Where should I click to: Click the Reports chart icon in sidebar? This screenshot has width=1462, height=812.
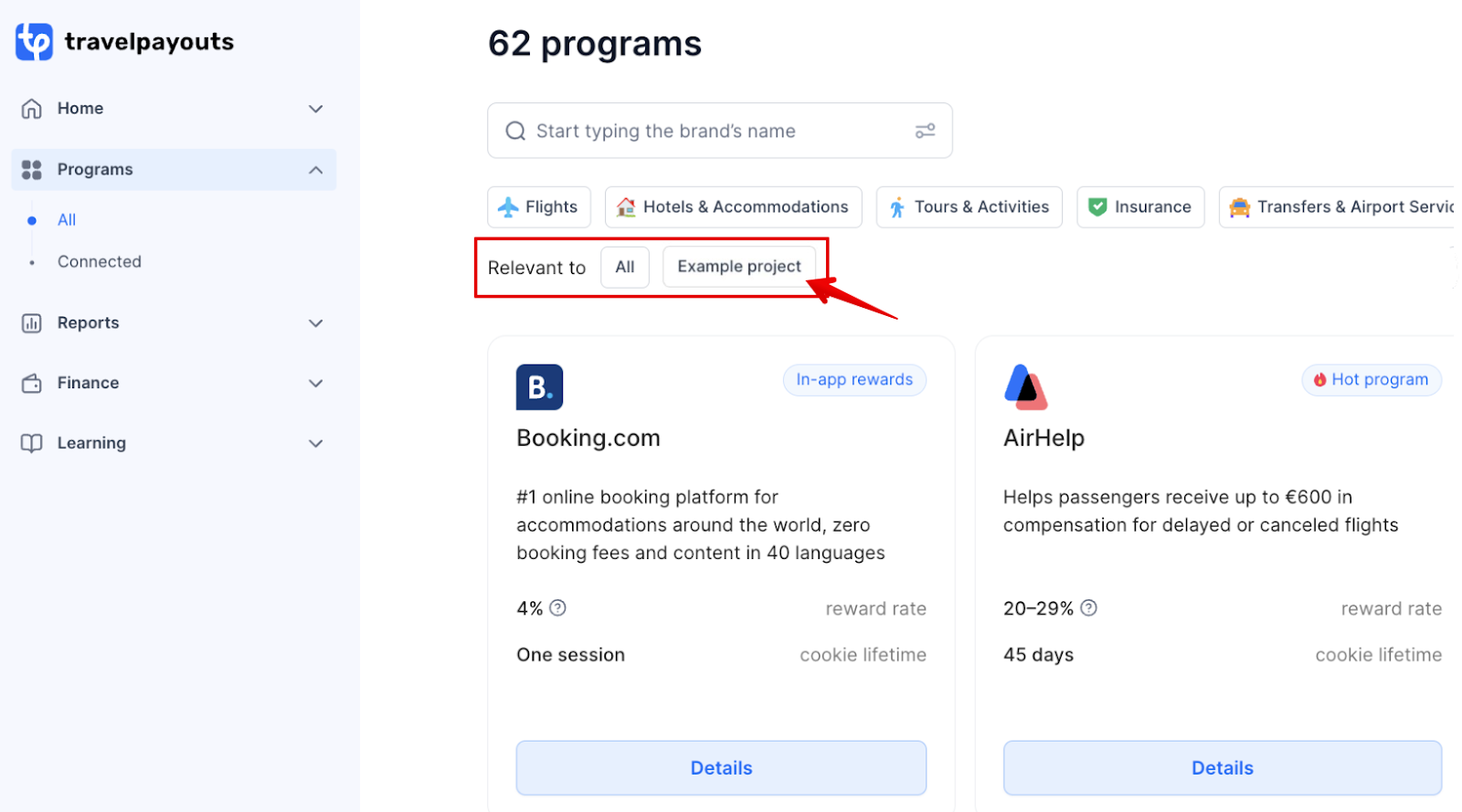(32, 323)
